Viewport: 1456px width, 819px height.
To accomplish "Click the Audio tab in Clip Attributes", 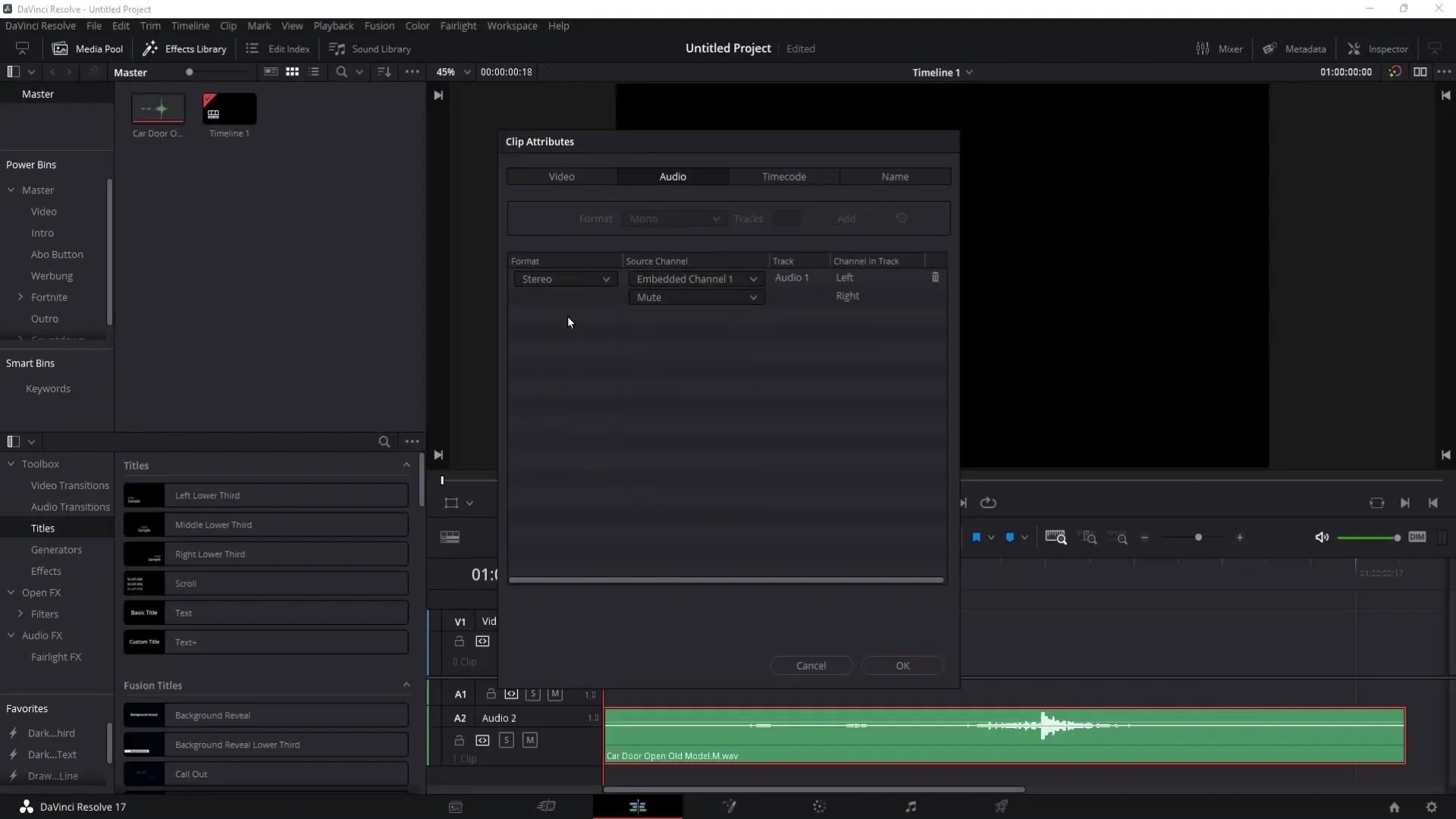I will pos(672,176).
